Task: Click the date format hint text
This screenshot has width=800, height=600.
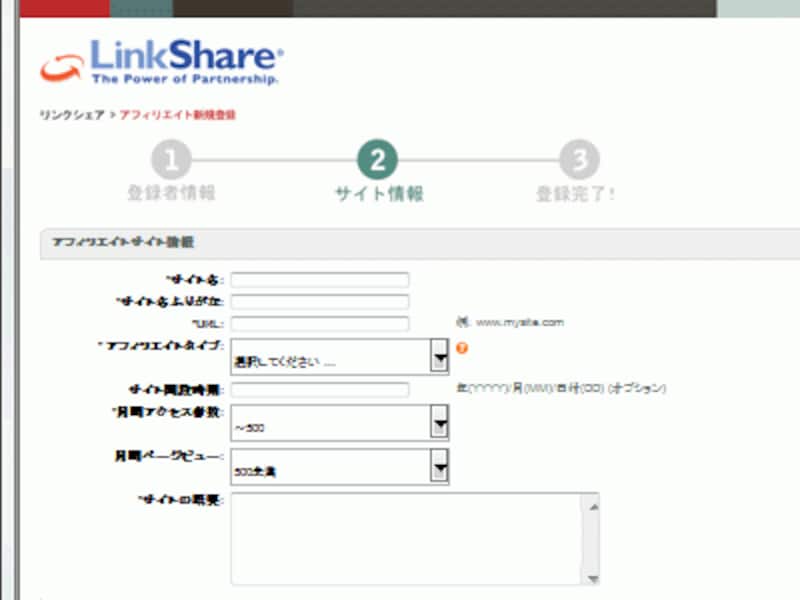Action: (561, 388)
